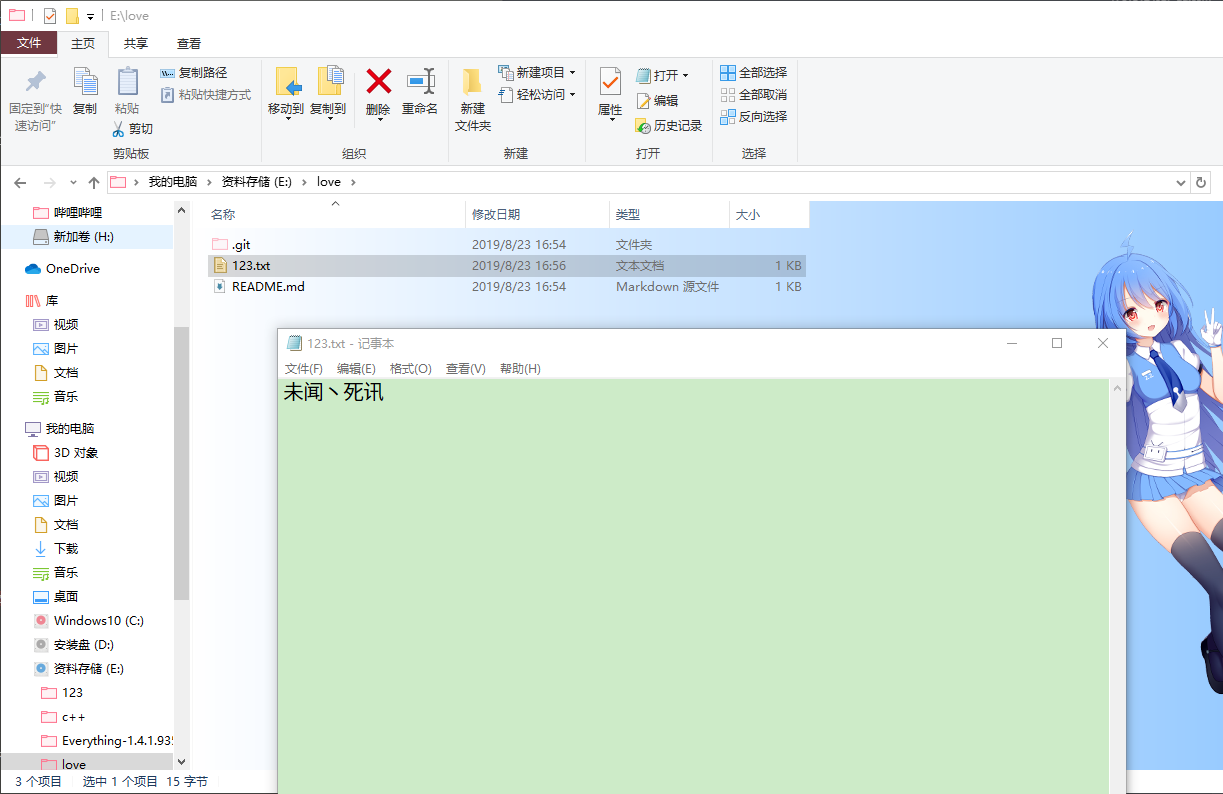Viewport: 1223px width, 794px height.
Task: Click Invert Selection option
Action: coord(753,117)
